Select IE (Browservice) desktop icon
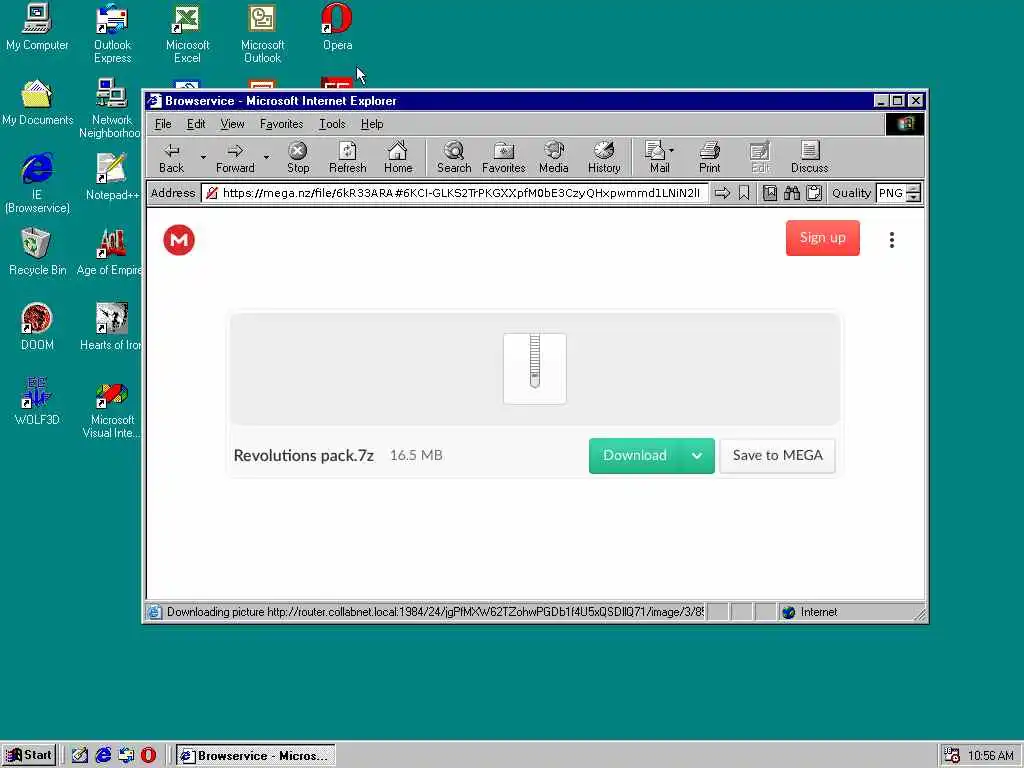1024x768 pixels. pos(37,184)
